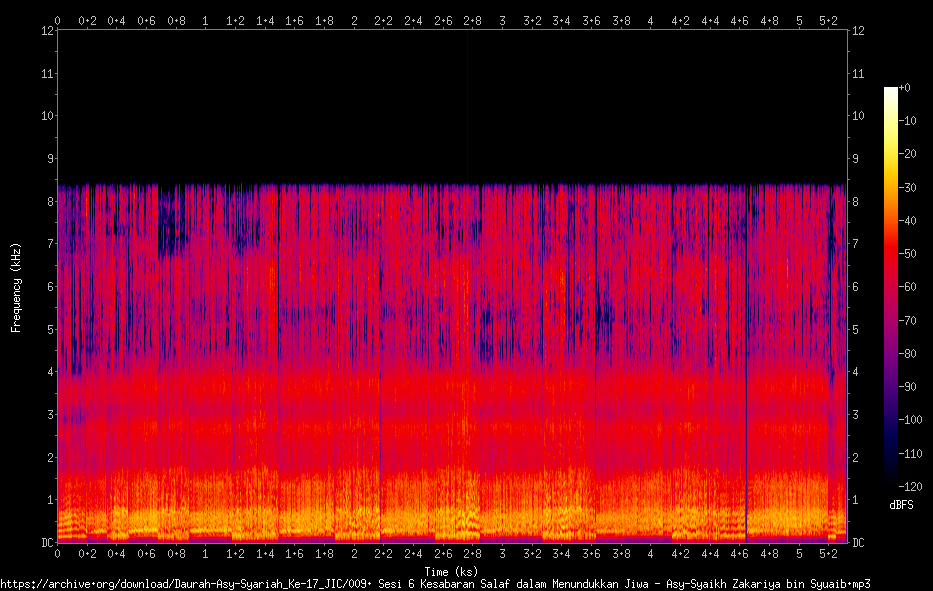Click the "-120" colorbar tick label
The height and width of the screenshot is (591, 933).
910,486
